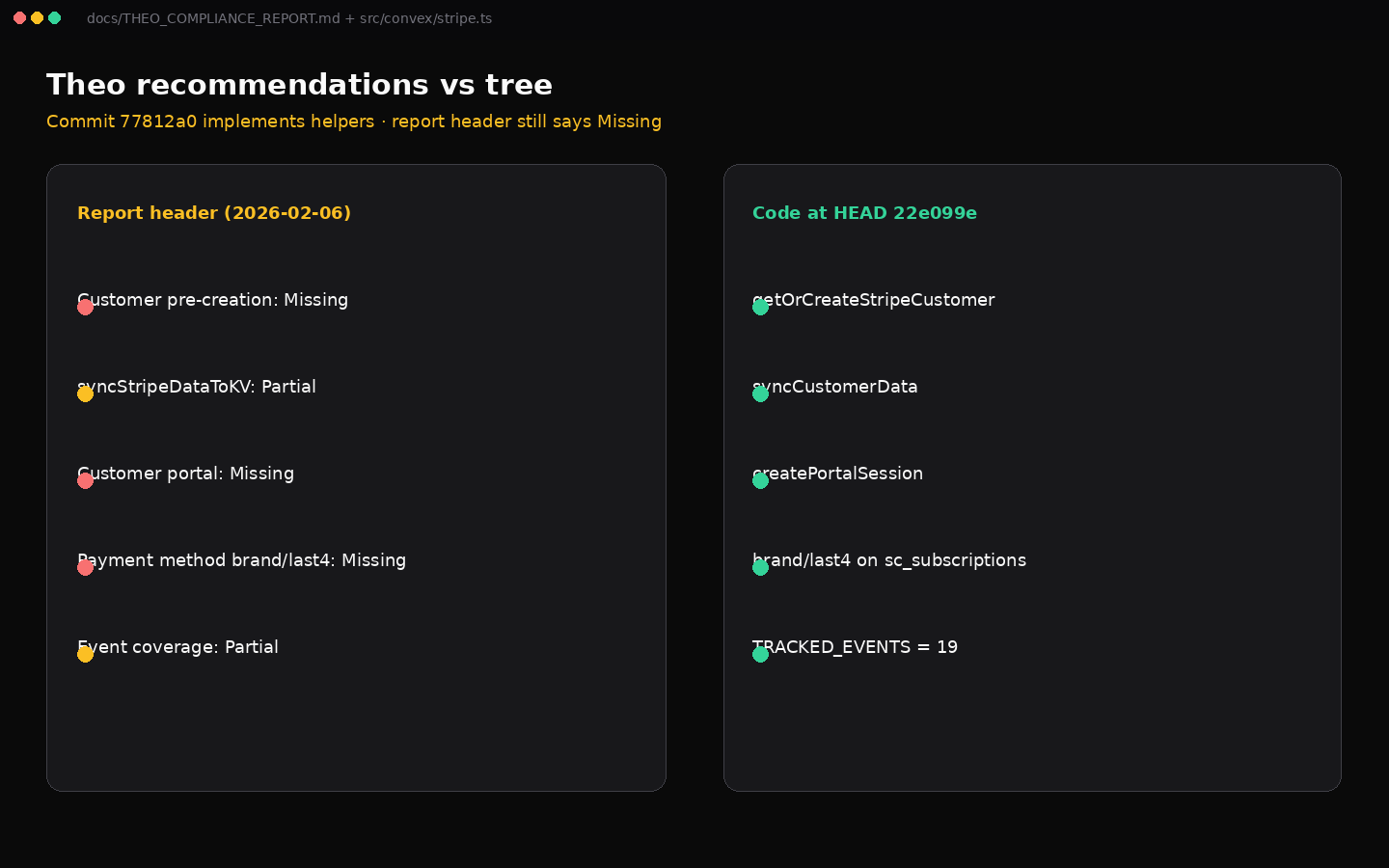Click the TRACKED_EVENTS = 19 label
1389x868 pixels.
pyautogui.click(x=855, y=647)
